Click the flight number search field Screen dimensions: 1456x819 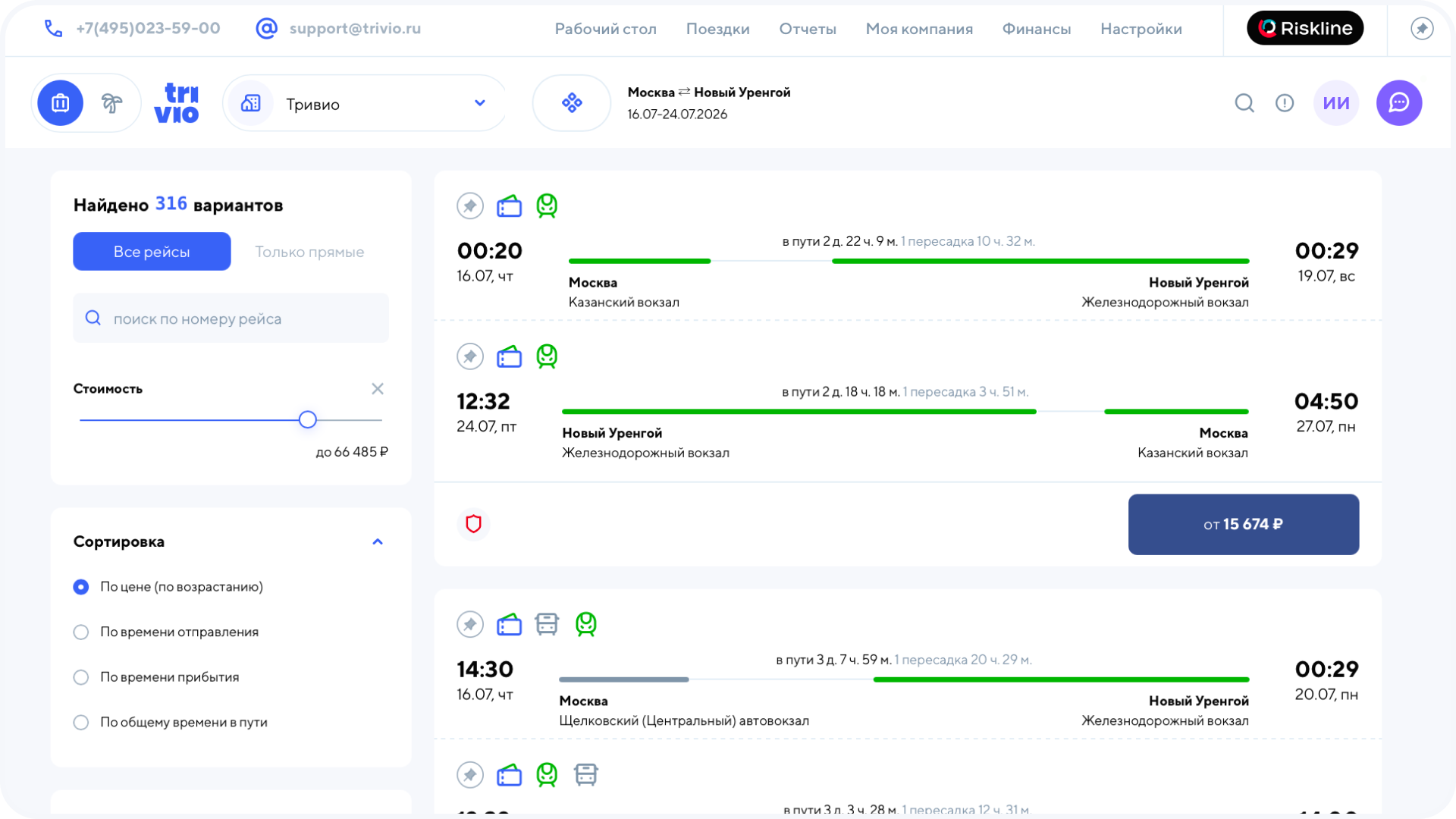231,318
